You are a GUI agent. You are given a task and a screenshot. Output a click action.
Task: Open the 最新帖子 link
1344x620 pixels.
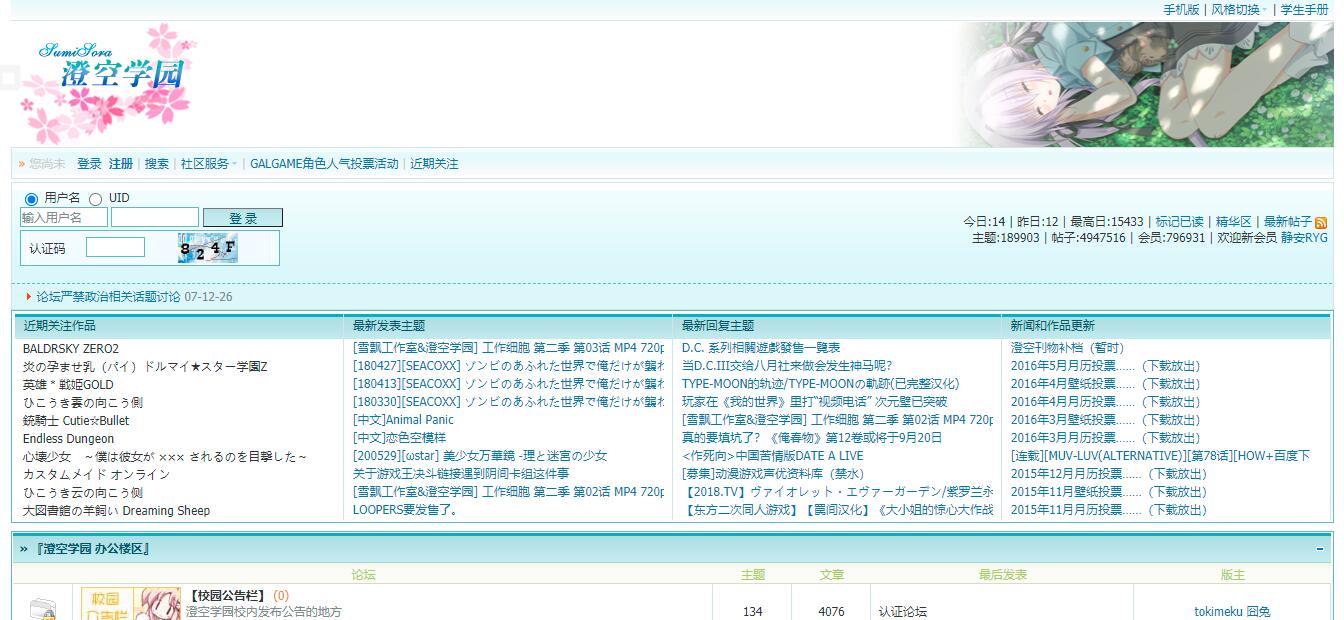1288,222
